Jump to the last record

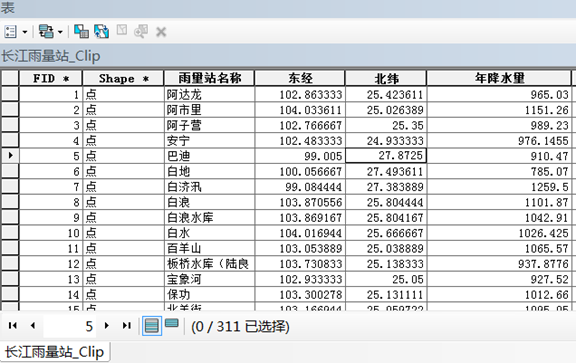click(x=127, y=326)
